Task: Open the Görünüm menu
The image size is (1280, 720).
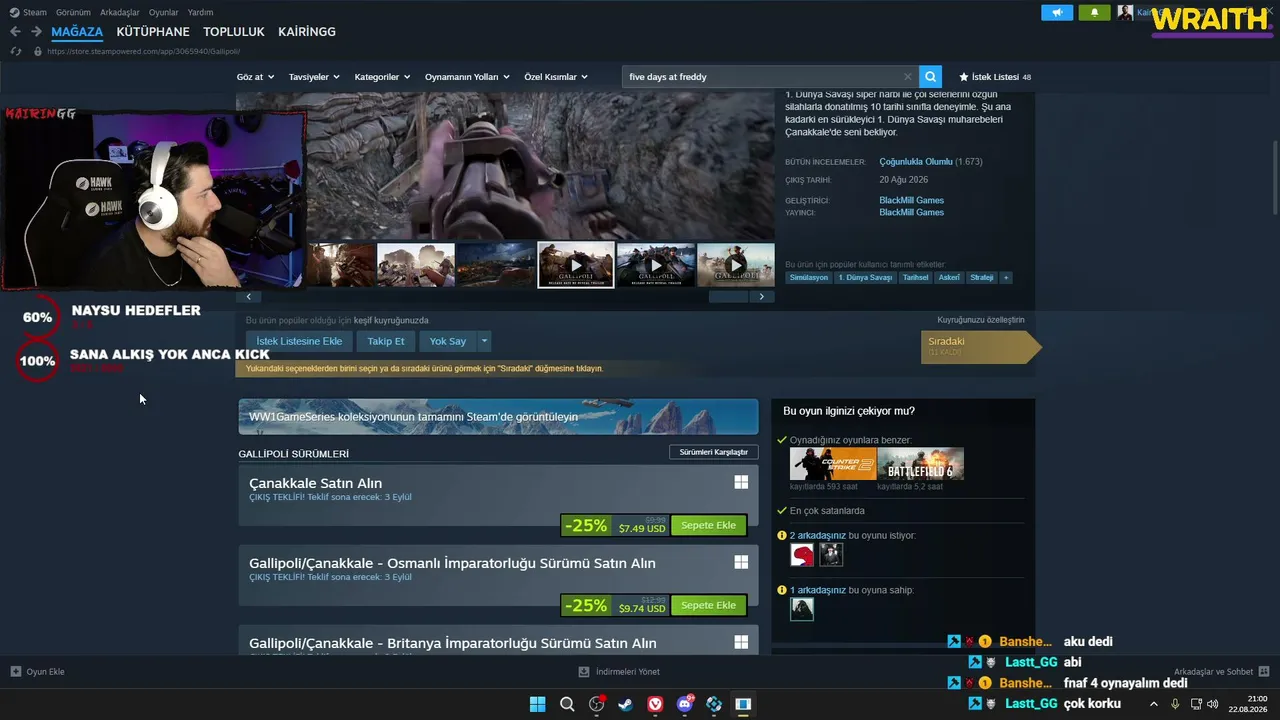Action: [73, 12]
